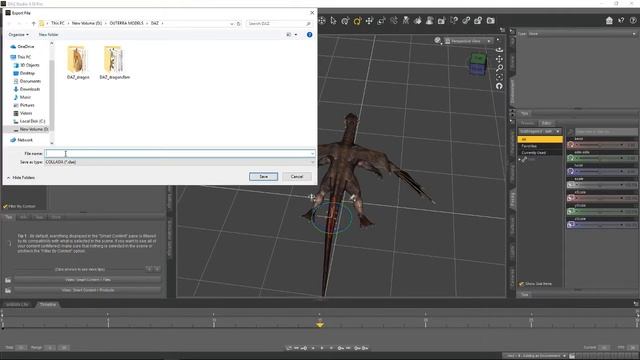
Task: Select the Presets tab in Parameters pane
Action: (527, 123)
